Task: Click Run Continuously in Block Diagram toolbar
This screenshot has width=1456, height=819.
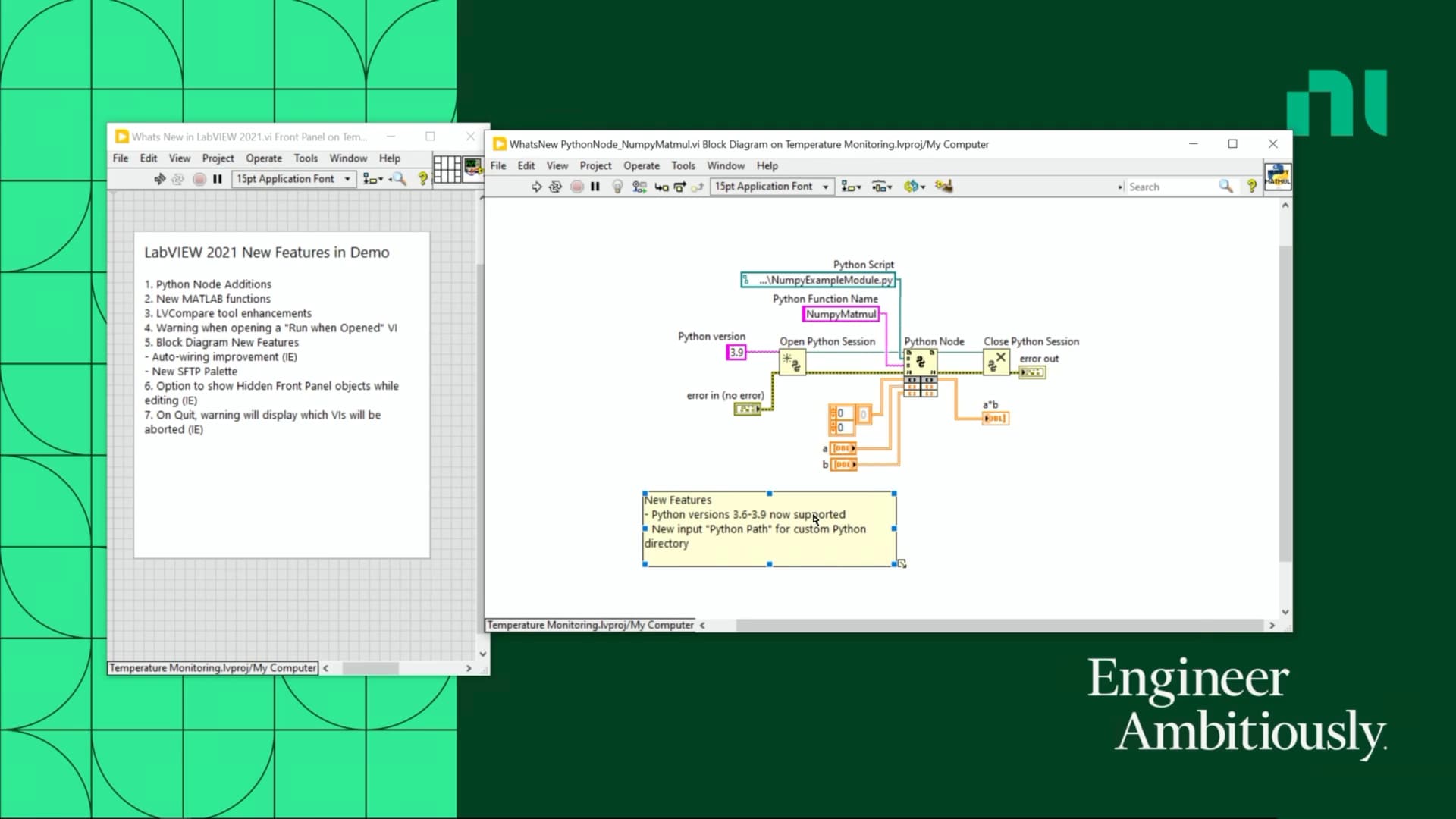Action: pos(555,187)
